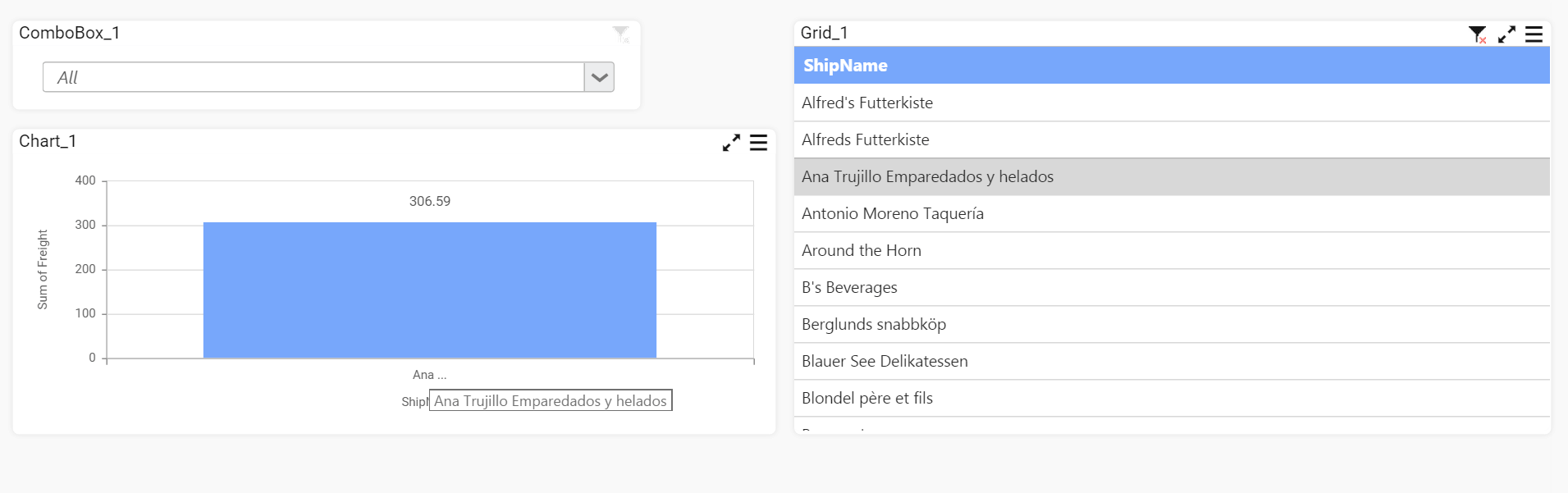This screenshot has width=1568, height=493.
Task: Select the Alfred's Futterkiste row
Action: pos(867,103)
